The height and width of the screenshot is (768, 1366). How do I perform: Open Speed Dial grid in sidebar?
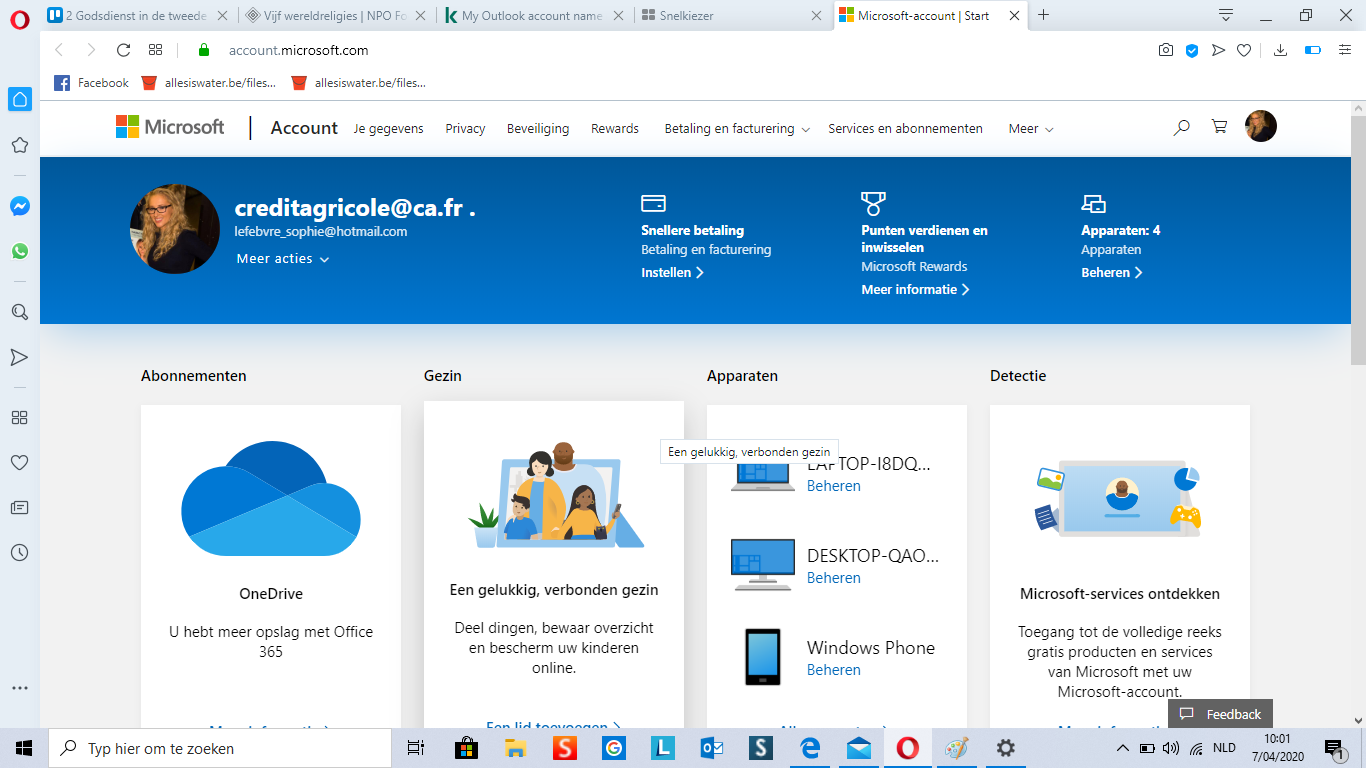[x=19, y=417]
